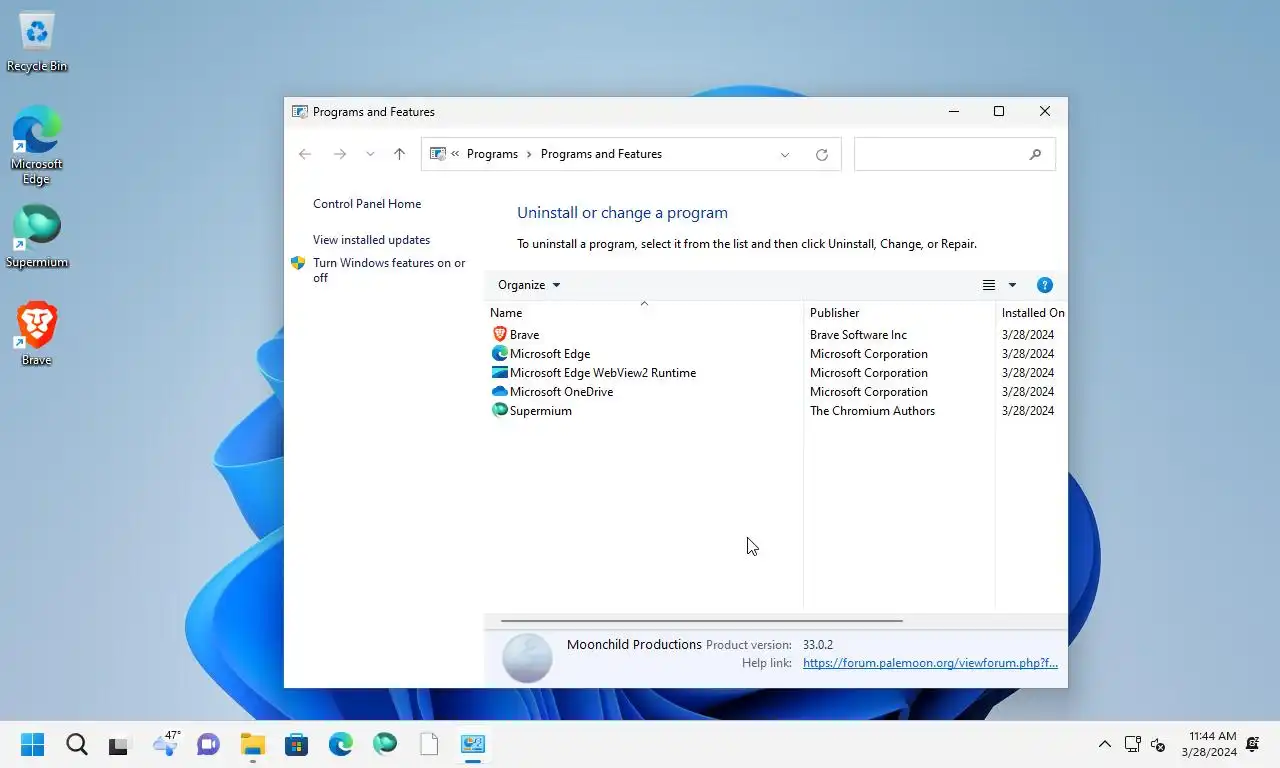Screen dimensions: 1280x768
Task: Open Microsoft Edge from the taskbar
Action: pyautogui.click(x=341, y=744)
